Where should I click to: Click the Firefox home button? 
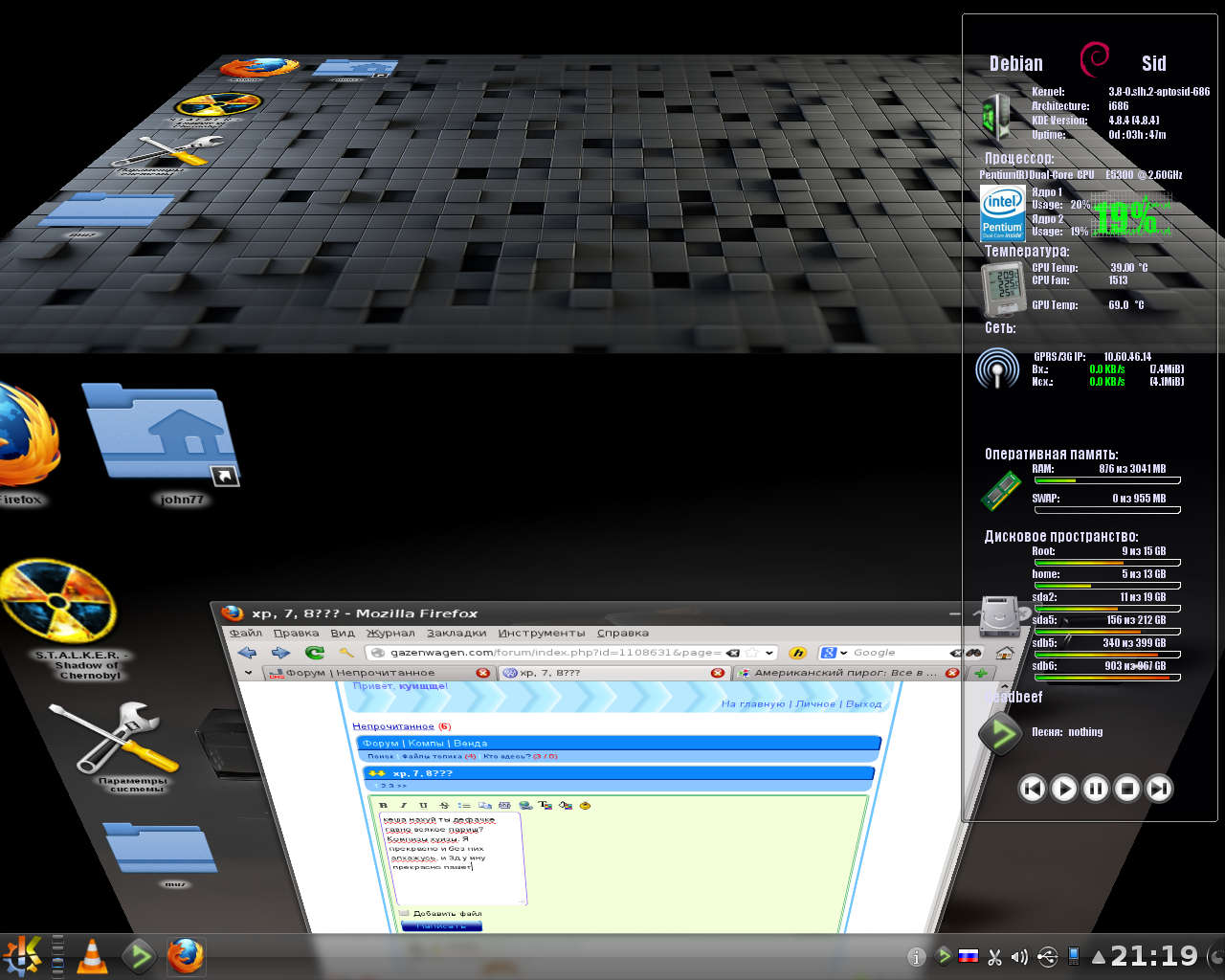1004,653
